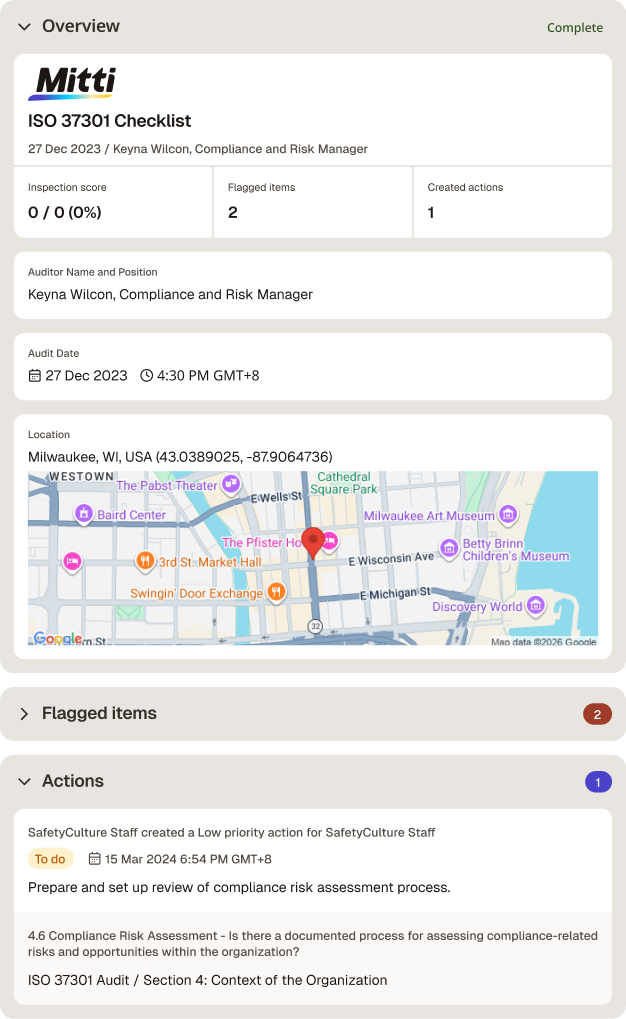Click the Swingin' Door Exchange restaurant icon
Viewport: 626px width, 1019px height.
(x=276, y=591)
